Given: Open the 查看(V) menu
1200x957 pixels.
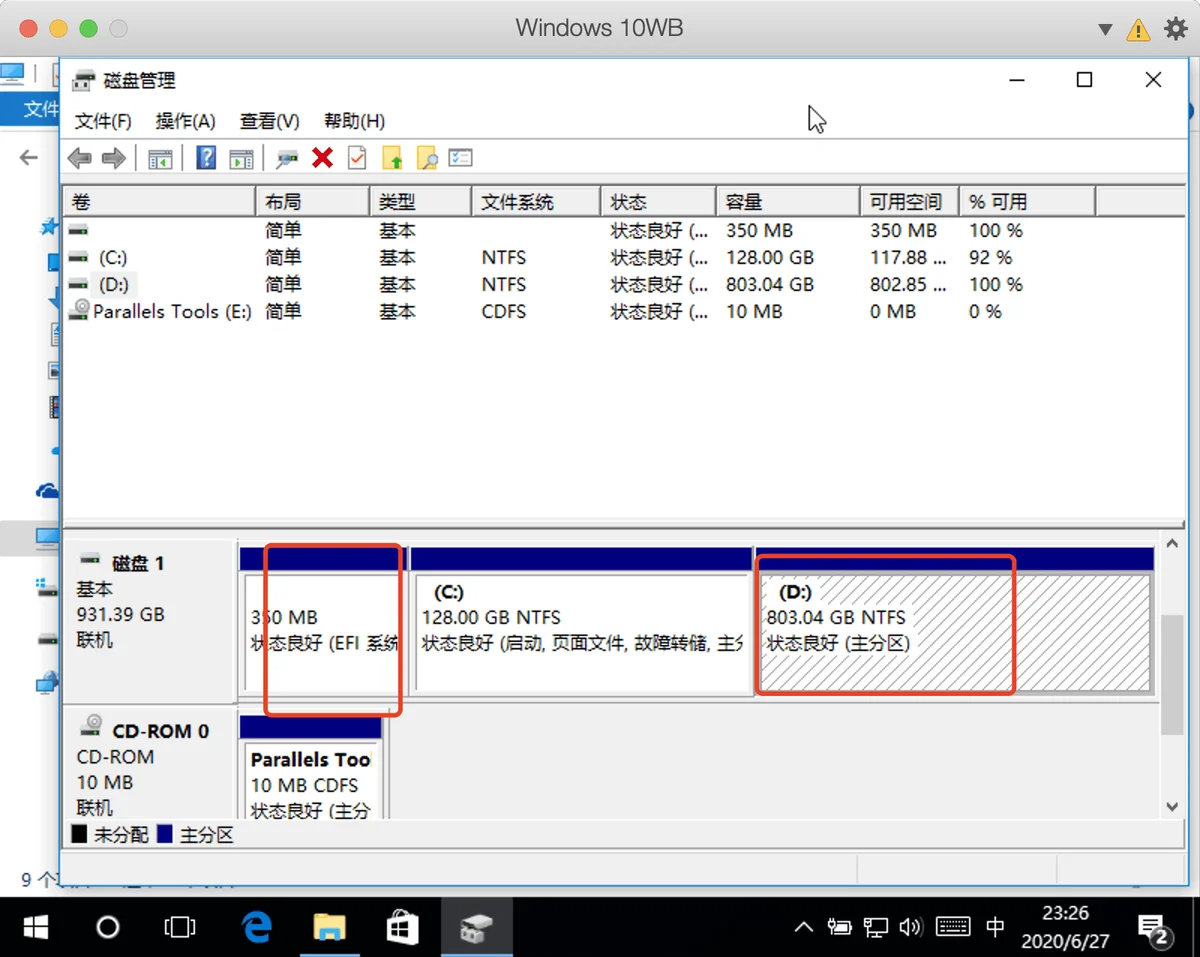Looking at the screenshot, I should (x=269, y=121).
